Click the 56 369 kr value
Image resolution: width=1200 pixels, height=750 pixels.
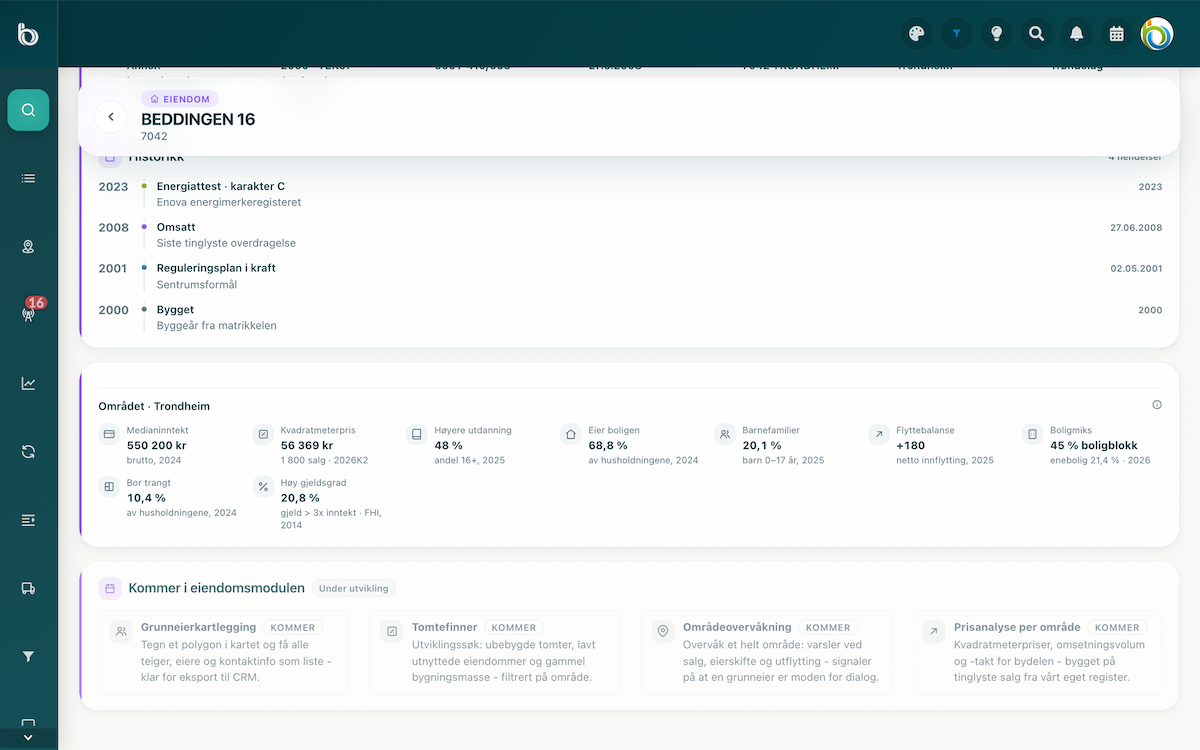click(x=307, y=446)
